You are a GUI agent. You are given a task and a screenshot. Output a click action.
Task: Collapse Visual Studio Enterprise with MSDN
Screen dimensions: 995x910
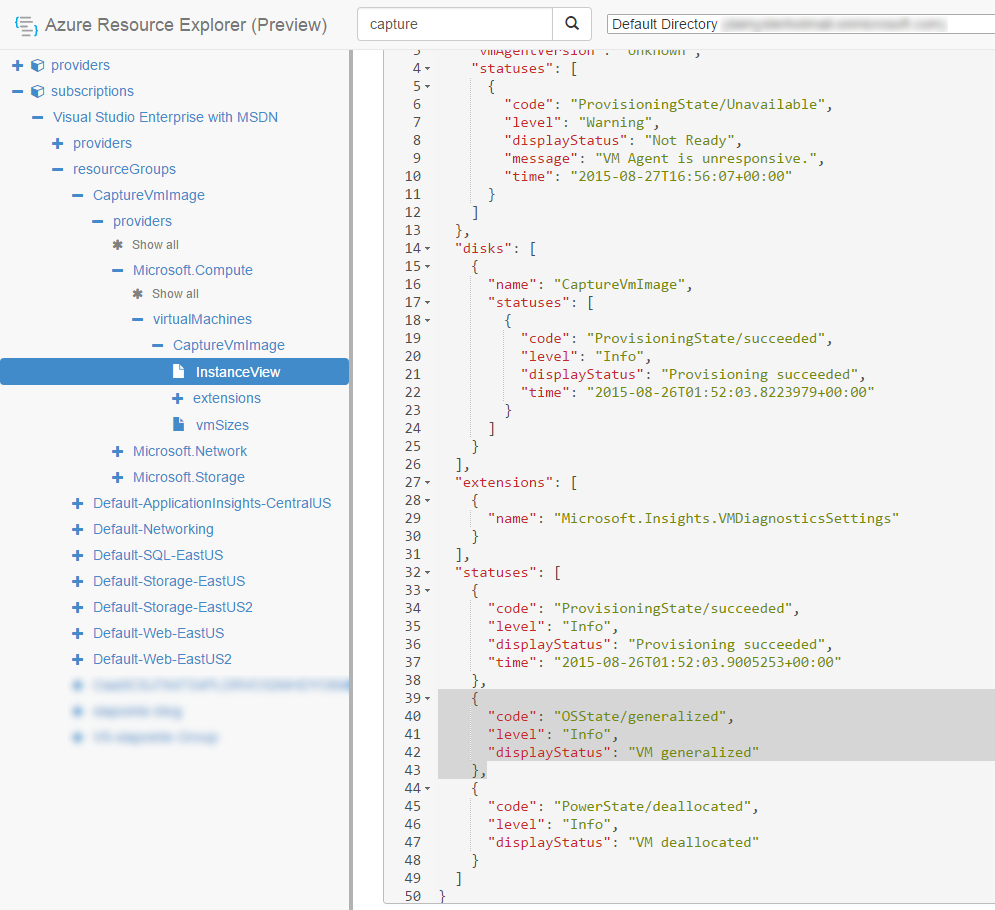38,117
